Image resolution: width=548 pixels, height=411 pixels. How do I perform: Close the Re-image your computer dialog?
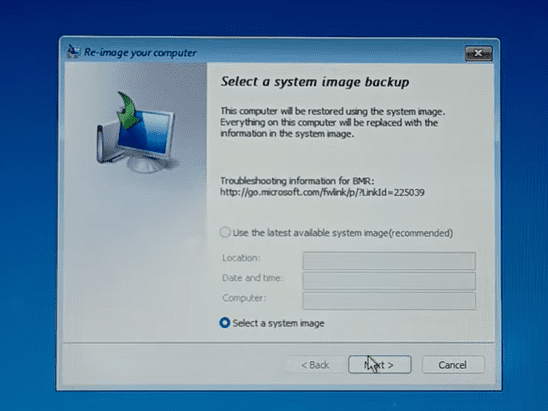tap(478, 53)
